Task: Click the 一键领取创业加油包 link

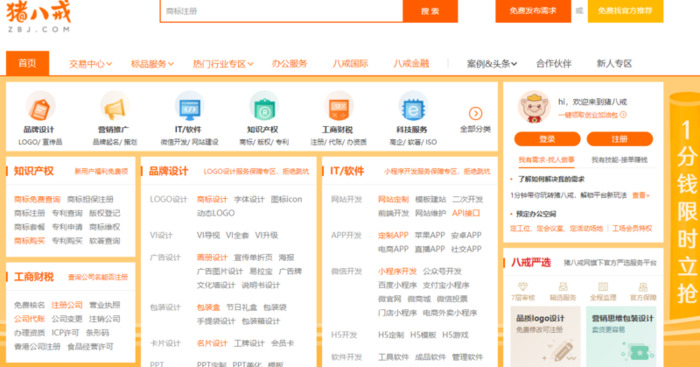Action: click(588, 115)
